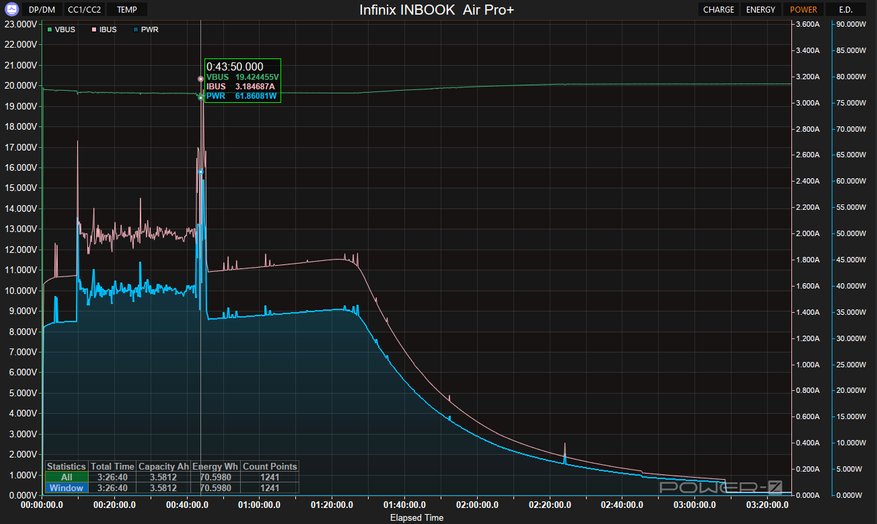
Task: Click the pink IBUS legend color square
Action: click(94, 30)
